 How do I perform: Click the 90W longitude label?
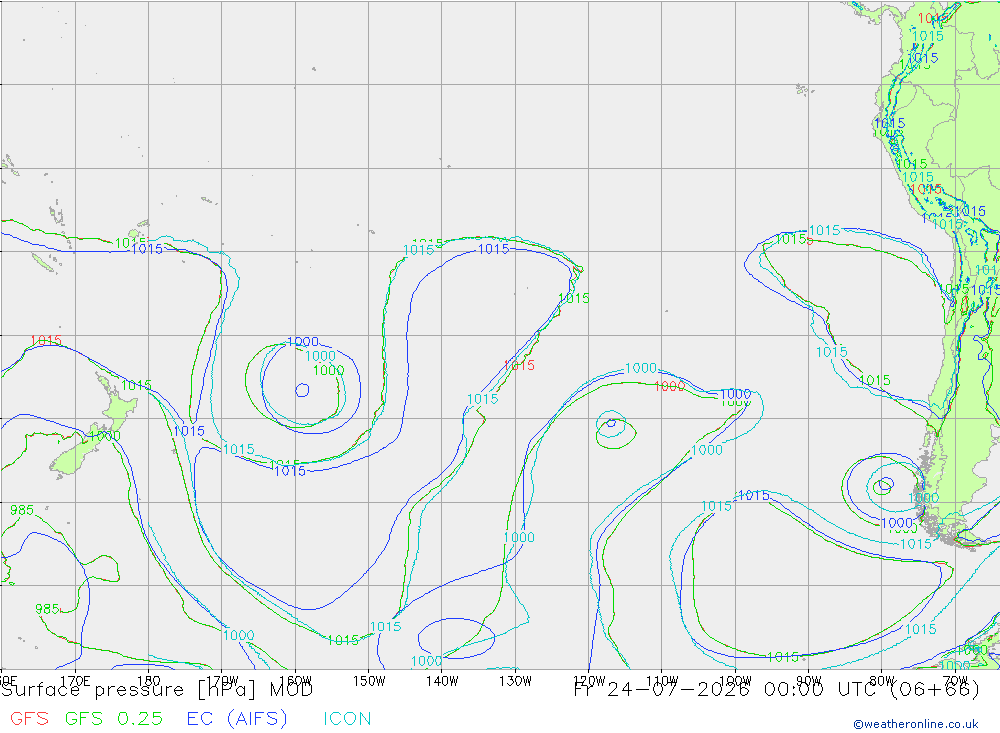pos(809,681)
